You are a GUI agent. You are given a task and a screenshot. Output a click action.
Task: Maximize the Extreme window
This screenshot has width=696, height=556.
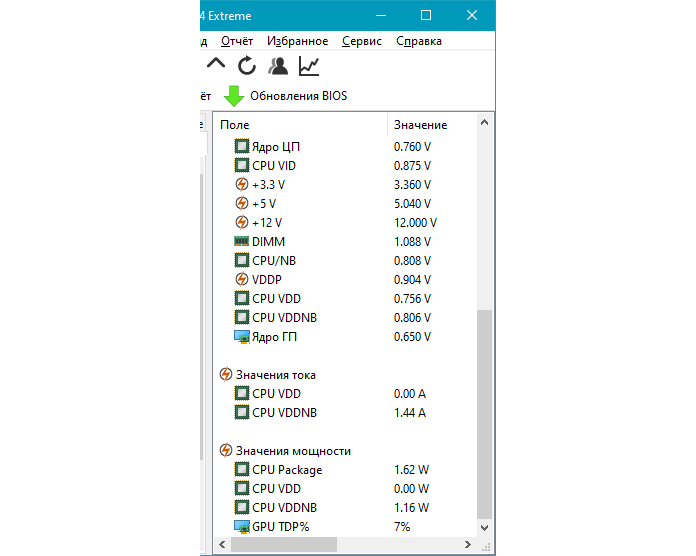426,16
